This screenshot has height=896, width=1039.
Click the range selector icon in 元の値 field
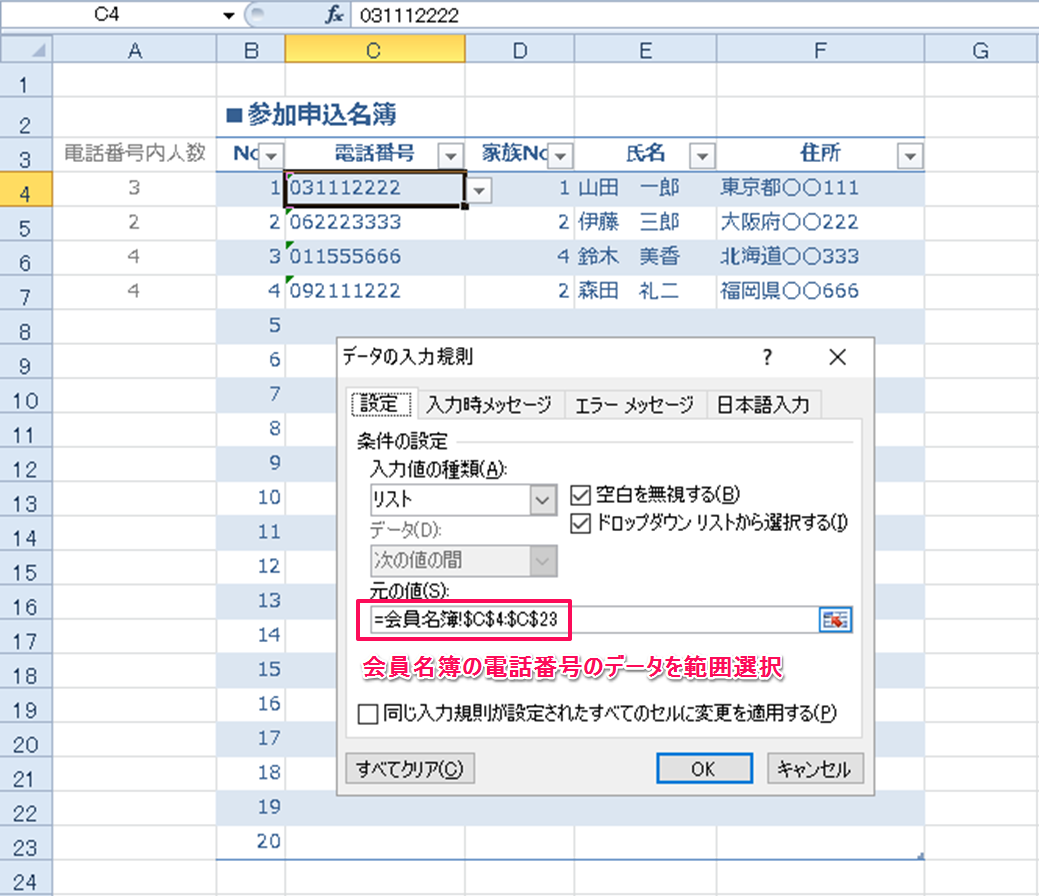(x=835, y=620)
